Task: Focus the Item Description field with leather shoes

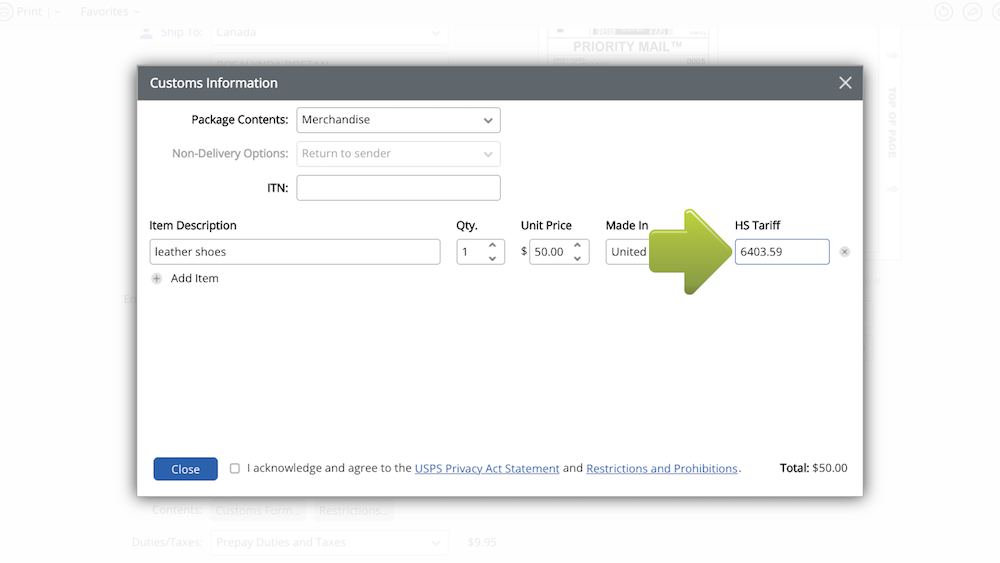Action: (x=295, y=252)
